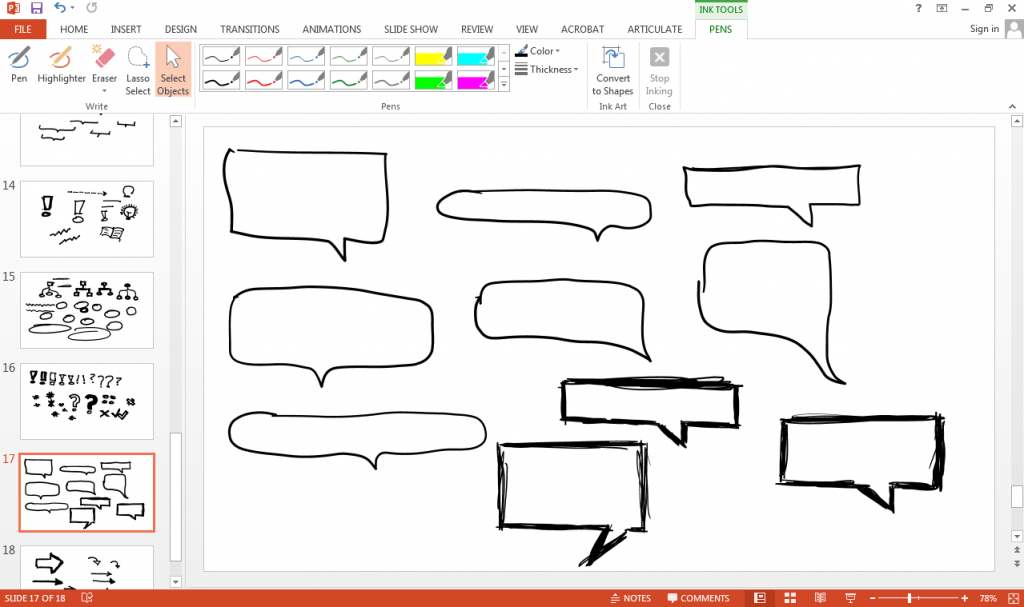This screenshot has height=607, width=1024.
Task: Start Slide Show from the status bar
Action: click(849, 598)
